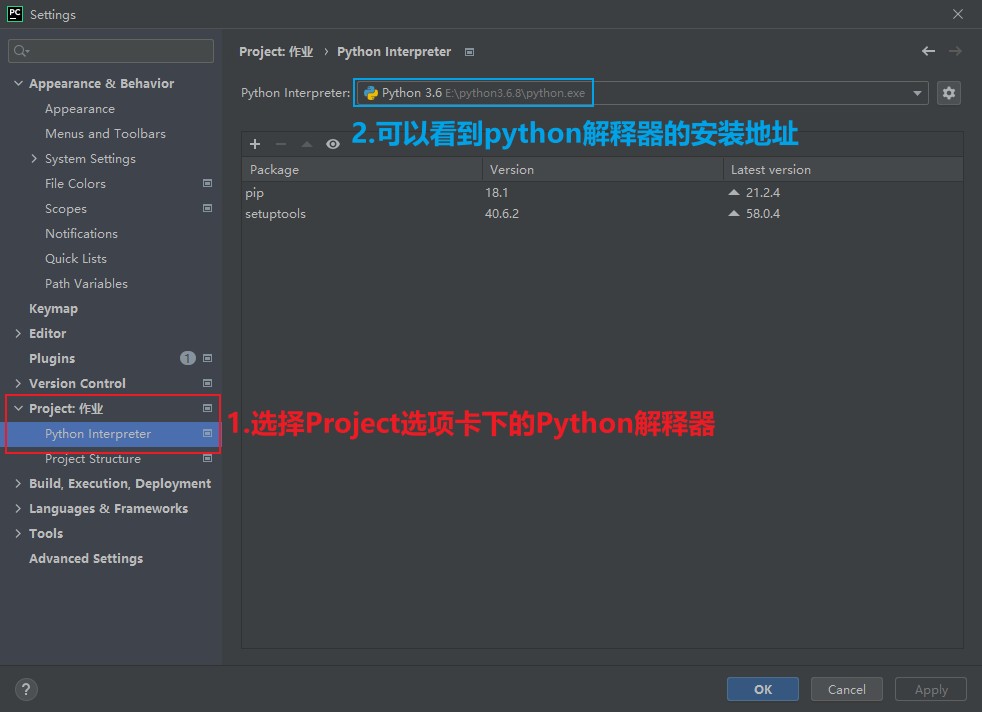This screenshot has width=982, height=712.
Task: Click the Cancel button
Action: 847,689
